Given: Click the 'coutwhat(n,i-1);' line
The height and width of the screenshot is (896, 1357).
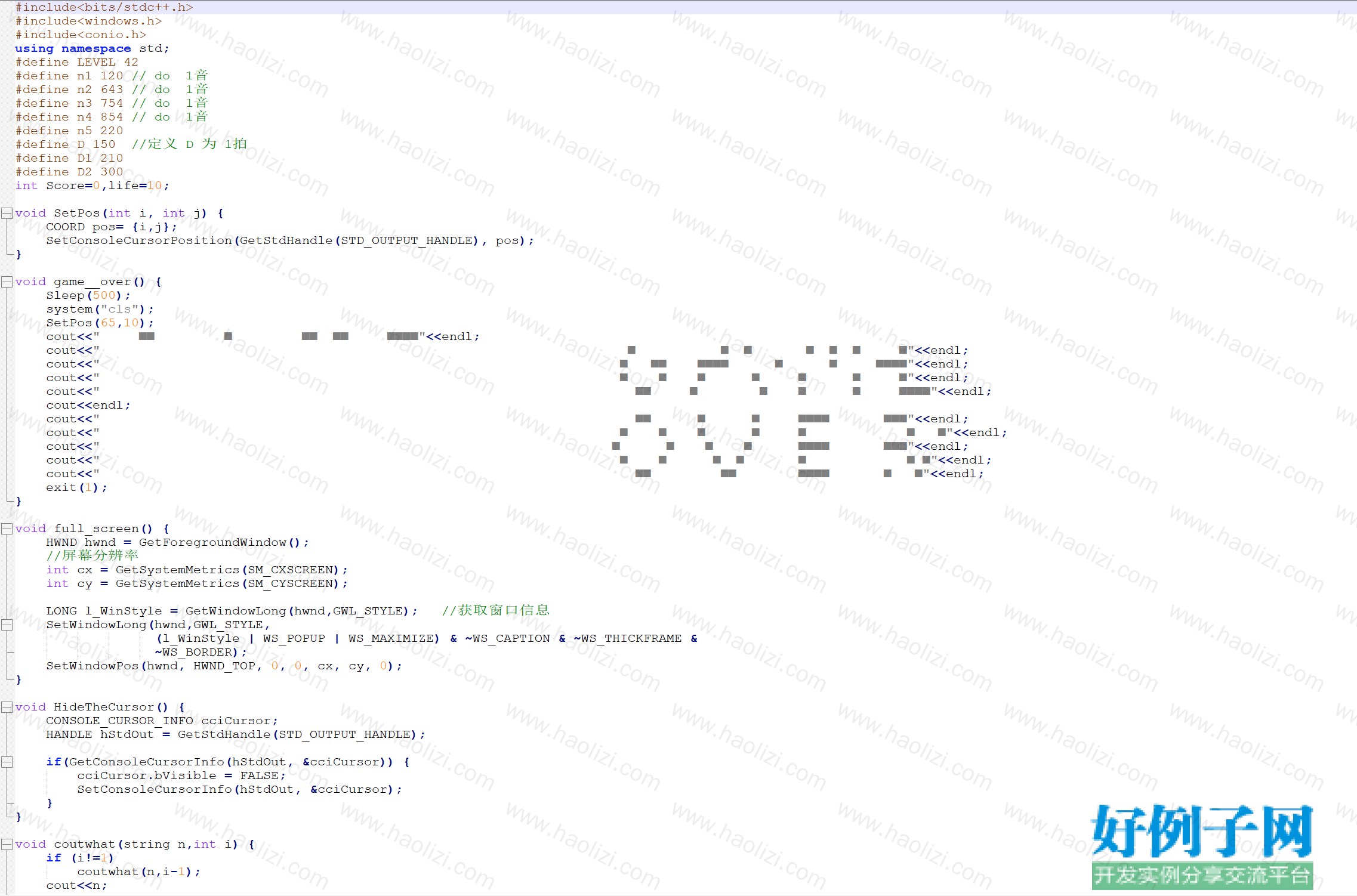Looking at the screenshot, I should [138, 872].
